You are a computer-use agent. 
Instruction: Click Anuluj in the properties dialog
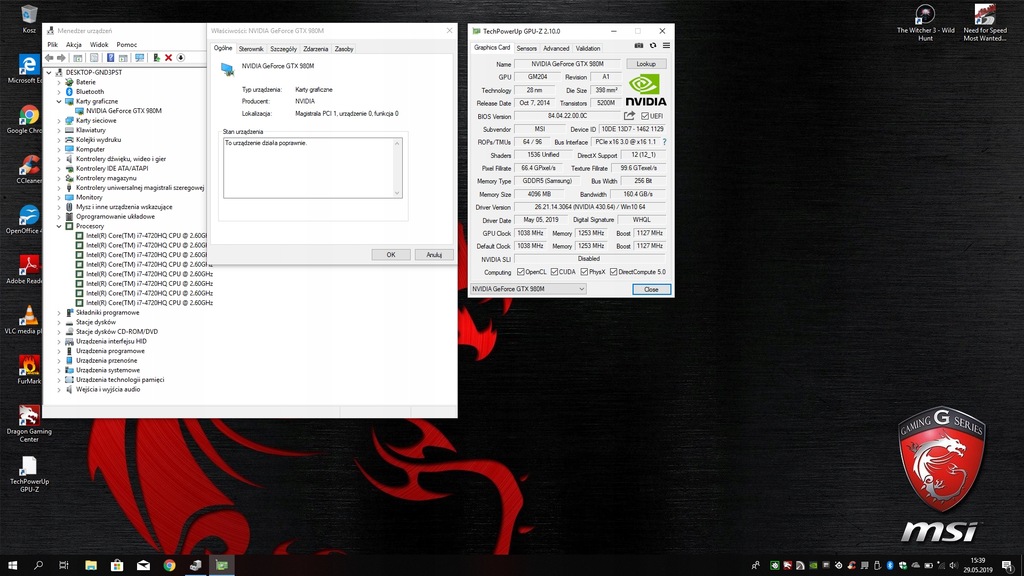coord(434,255)
